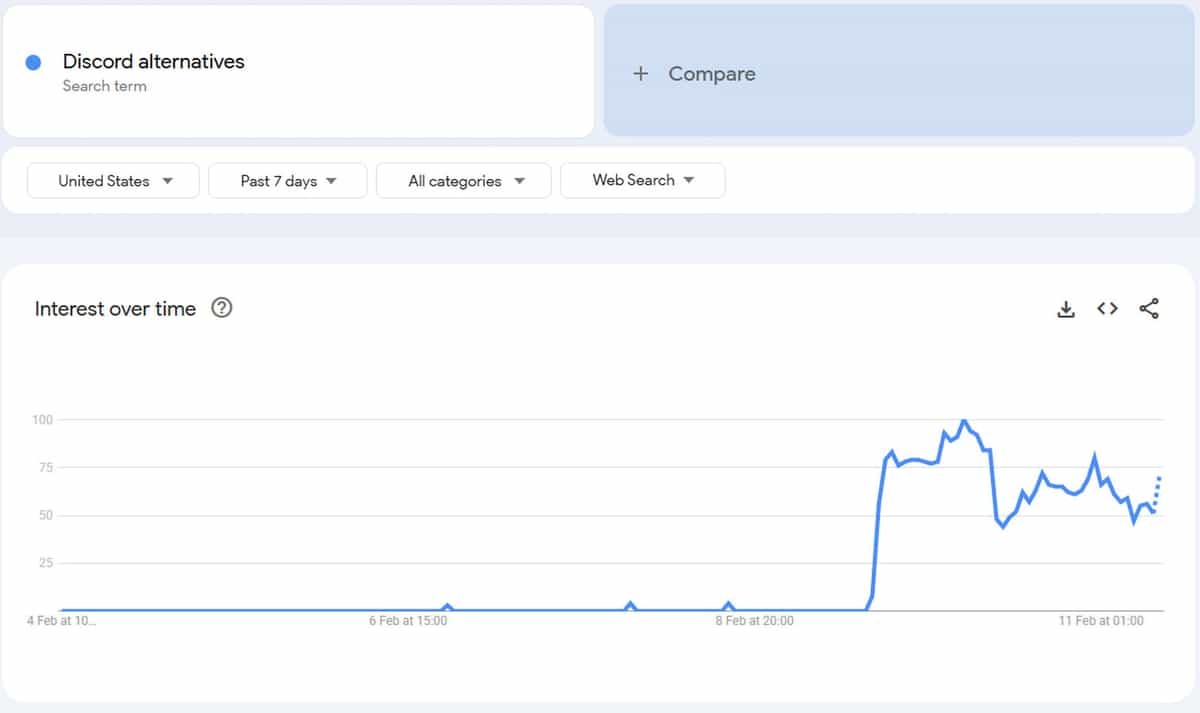Click the Interest over time heading
1200x713 pixels.
click(x=115, y=309)
